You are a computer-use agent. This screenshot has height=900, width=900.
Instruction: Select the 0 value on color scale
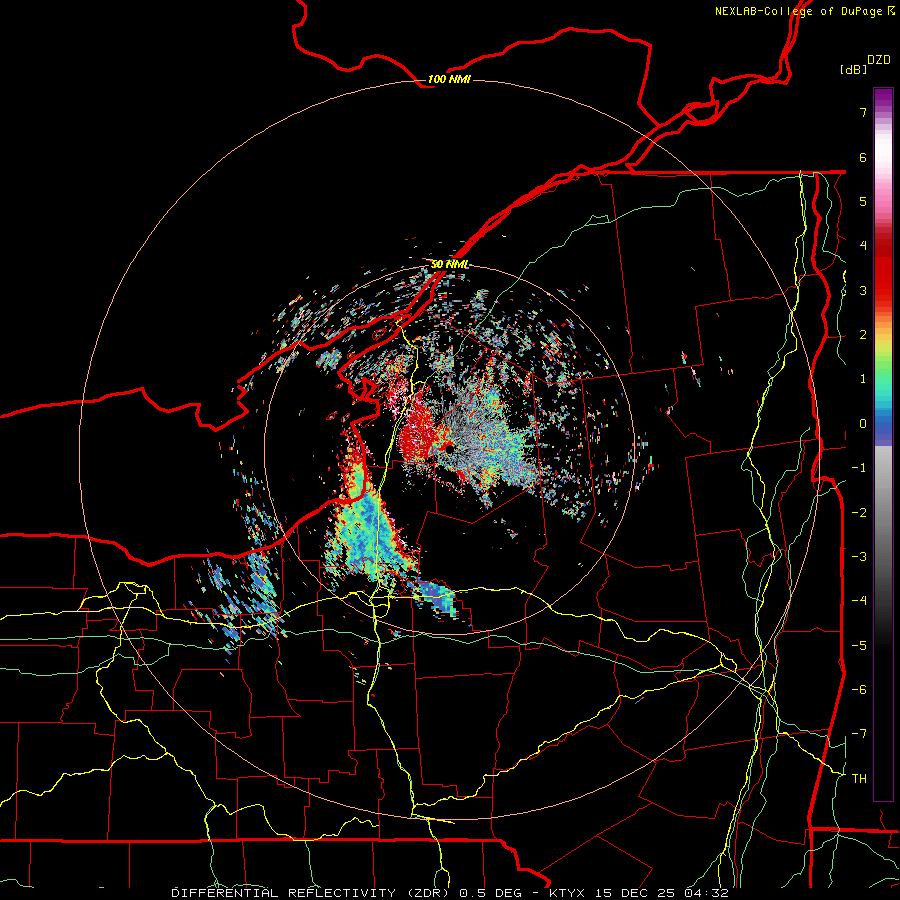click(863, 424)
